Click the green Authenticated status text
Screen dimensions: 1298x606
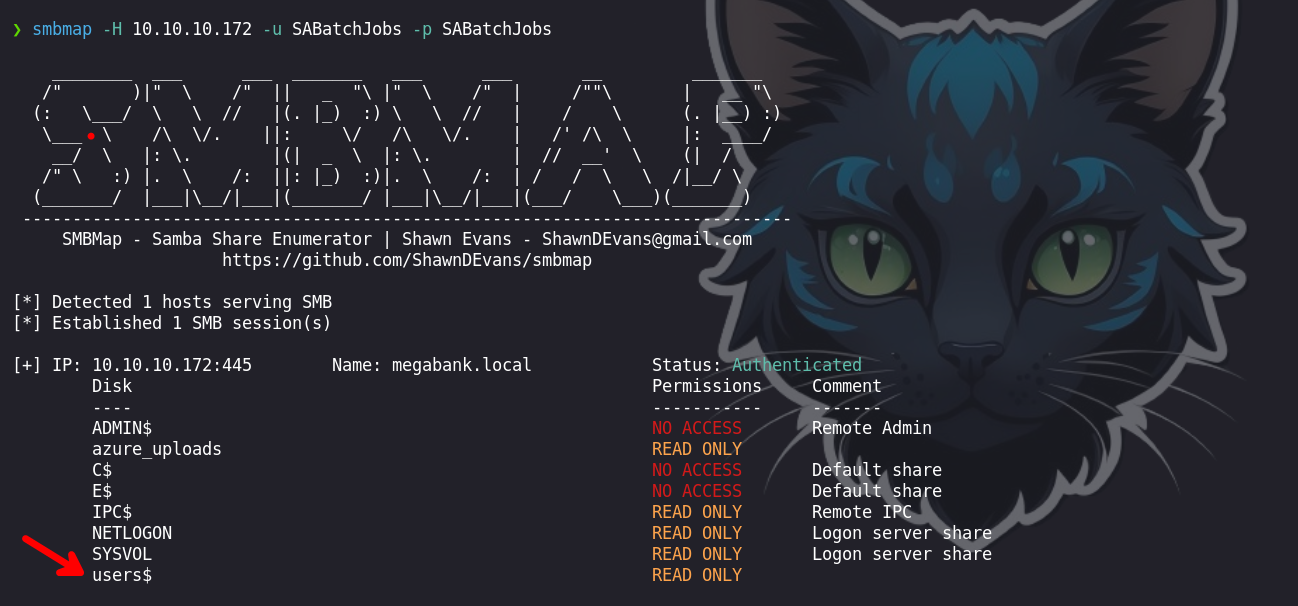tap(796, 365)
